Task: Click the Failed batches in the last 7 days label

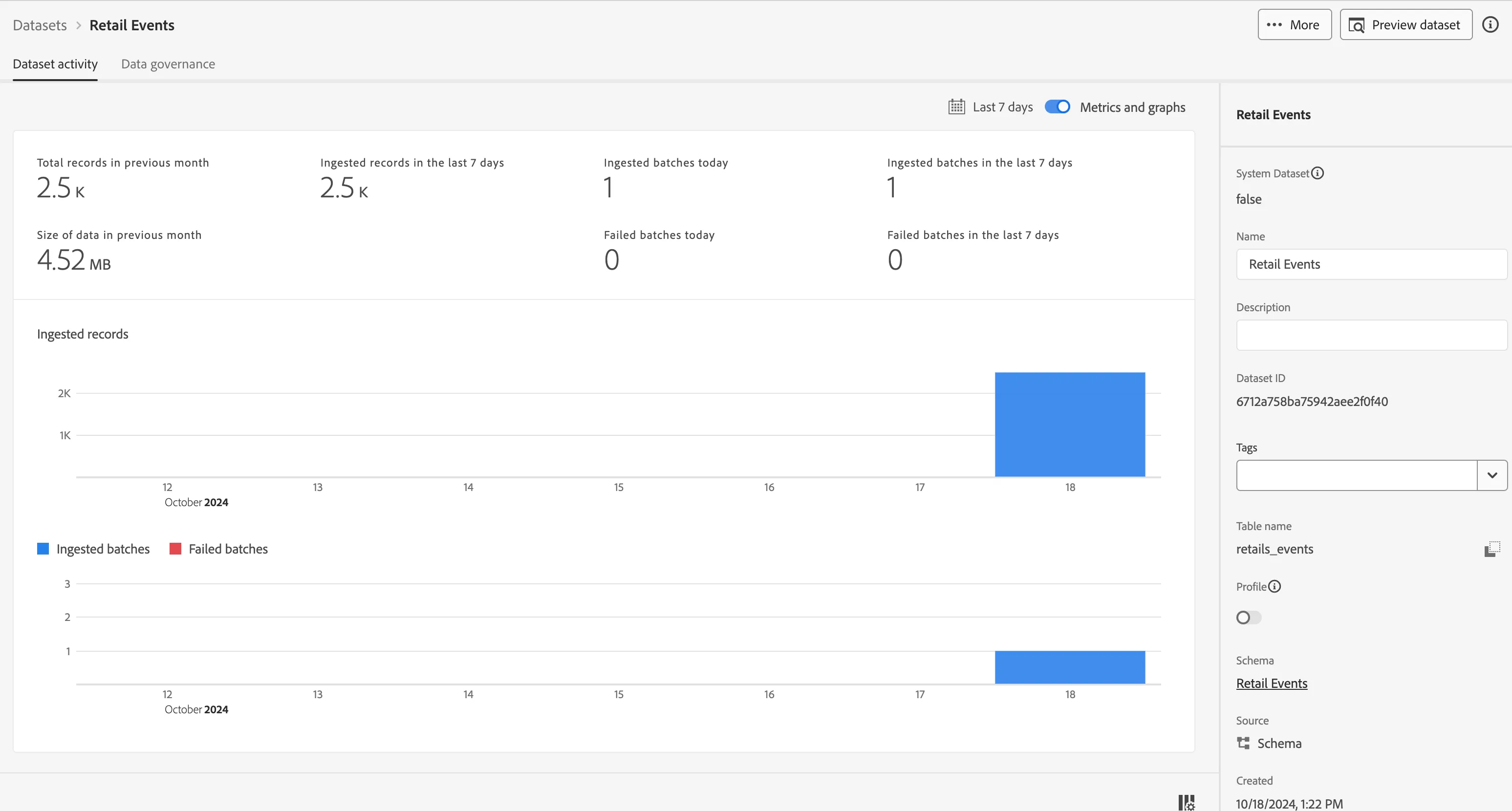Action: coord(972,235)
